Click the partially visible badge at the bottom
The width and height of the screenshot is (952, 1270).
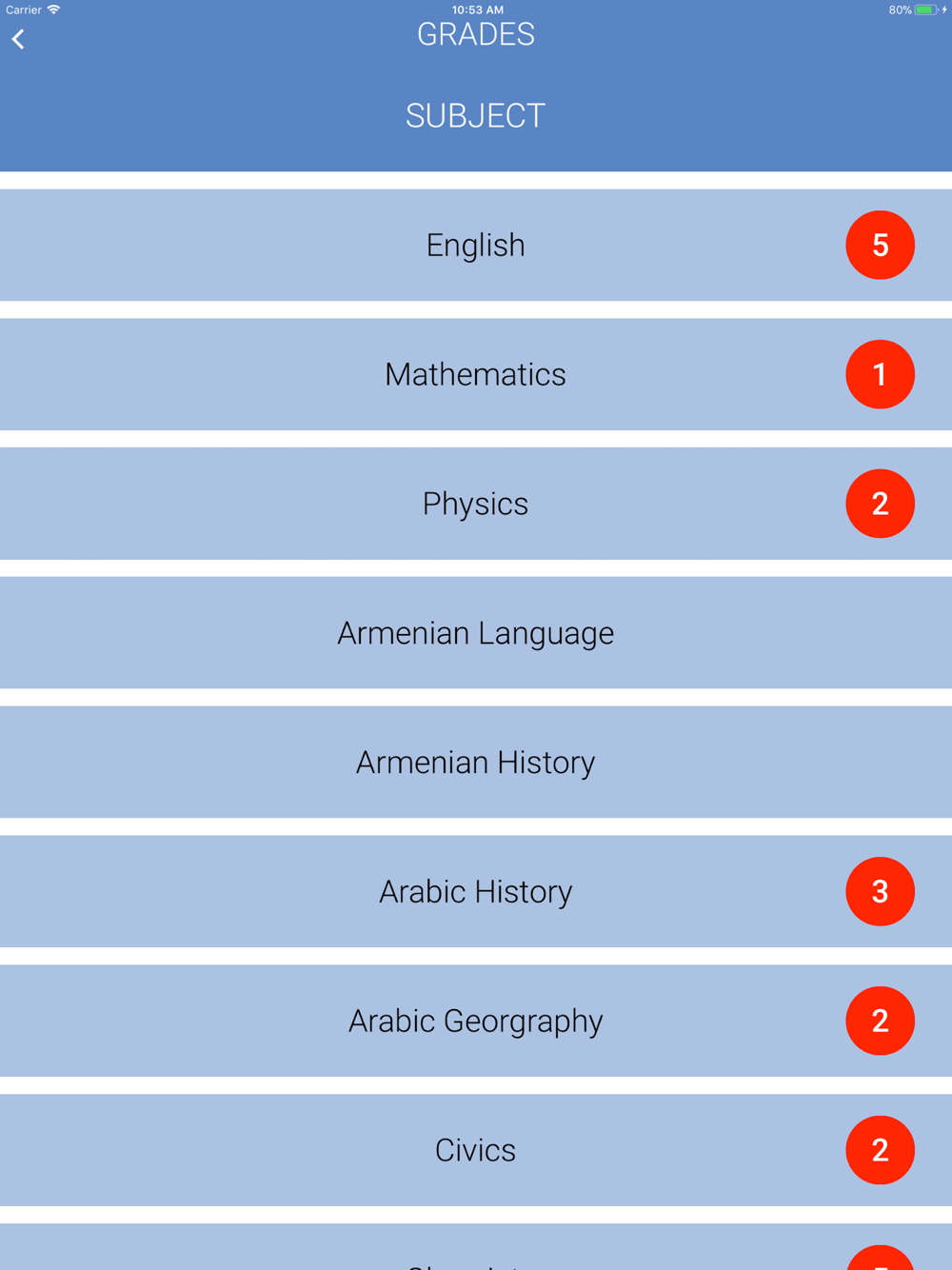tap(880, 1258)
